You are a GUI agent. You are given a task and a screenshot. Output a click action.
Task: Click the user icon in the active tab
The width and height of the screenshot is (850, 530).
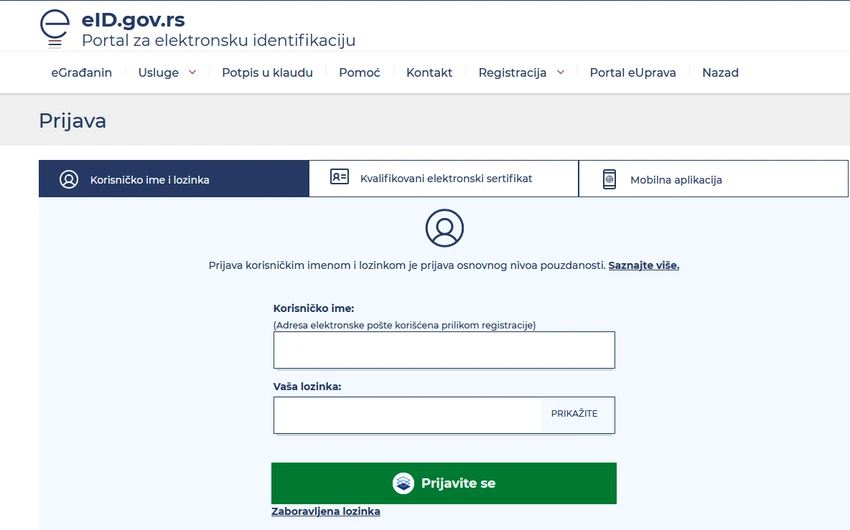click(x=69, y=179)
